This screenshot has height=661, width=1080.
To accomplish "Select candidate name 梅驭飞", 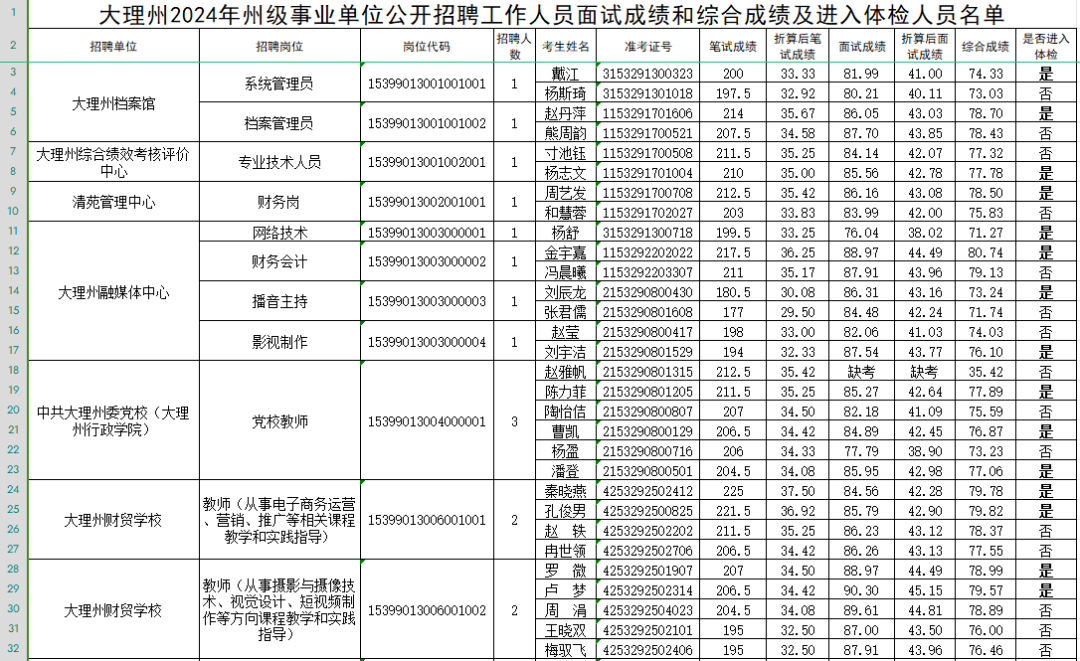I will click(x=565, y=650).
